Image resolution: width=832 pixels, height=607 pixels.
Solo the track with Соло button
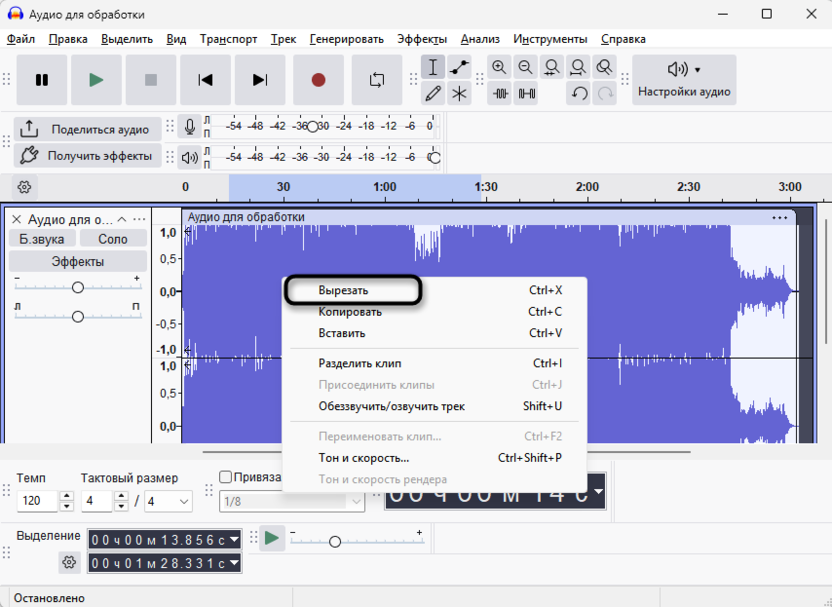coord(113,239)
